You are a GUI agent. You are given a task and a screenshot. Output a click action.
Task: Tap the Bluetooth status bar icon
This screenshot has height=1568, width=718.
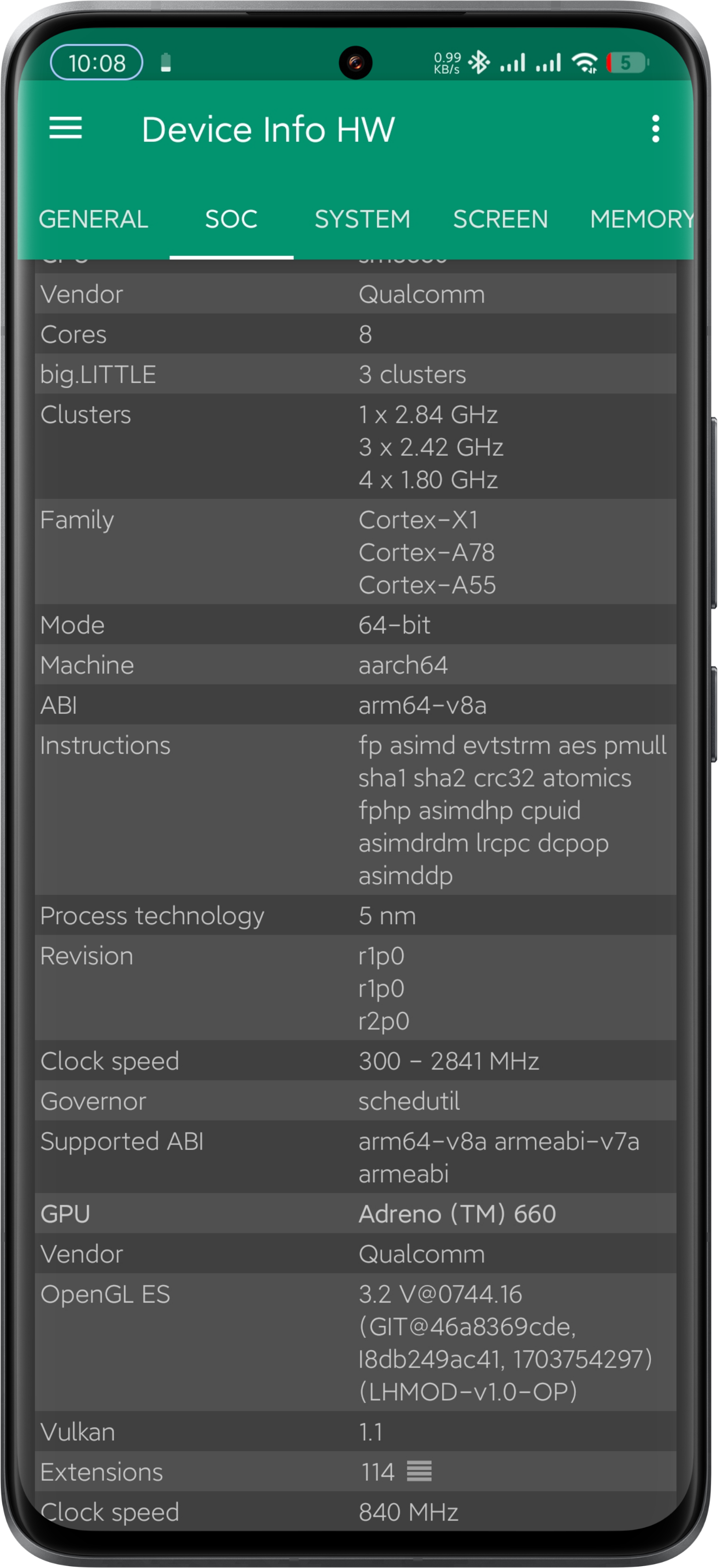pyautogui.click(x=480, y=62)
